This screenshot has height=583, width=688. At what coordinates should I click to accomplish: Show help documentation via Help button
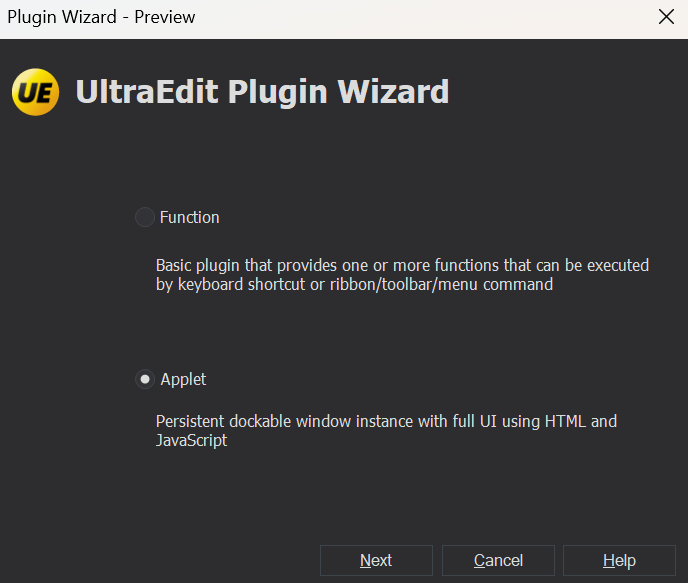619,560
